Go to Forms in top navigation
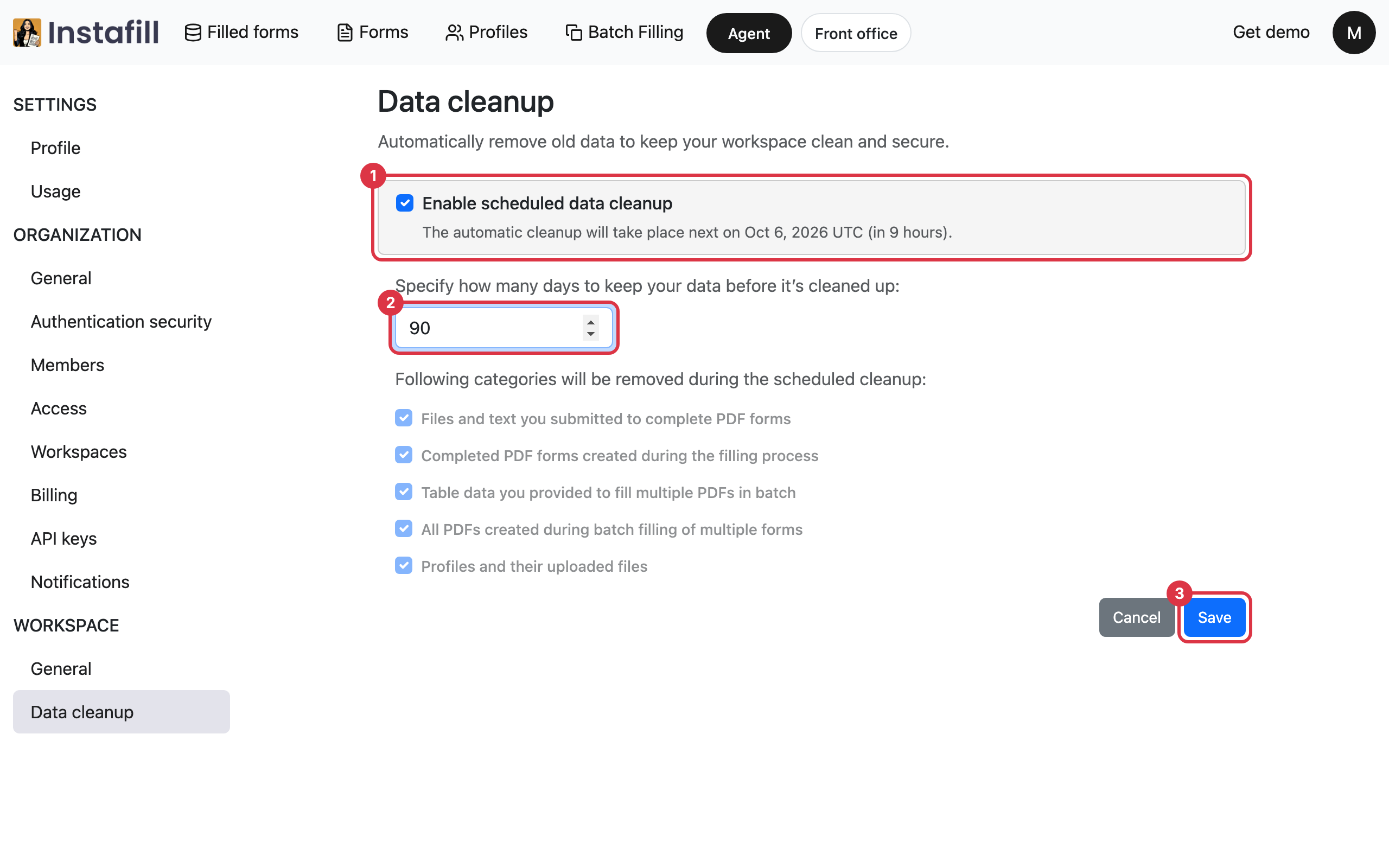The width and height of the screenshot is (1389, 868). [x=373, y=32]
